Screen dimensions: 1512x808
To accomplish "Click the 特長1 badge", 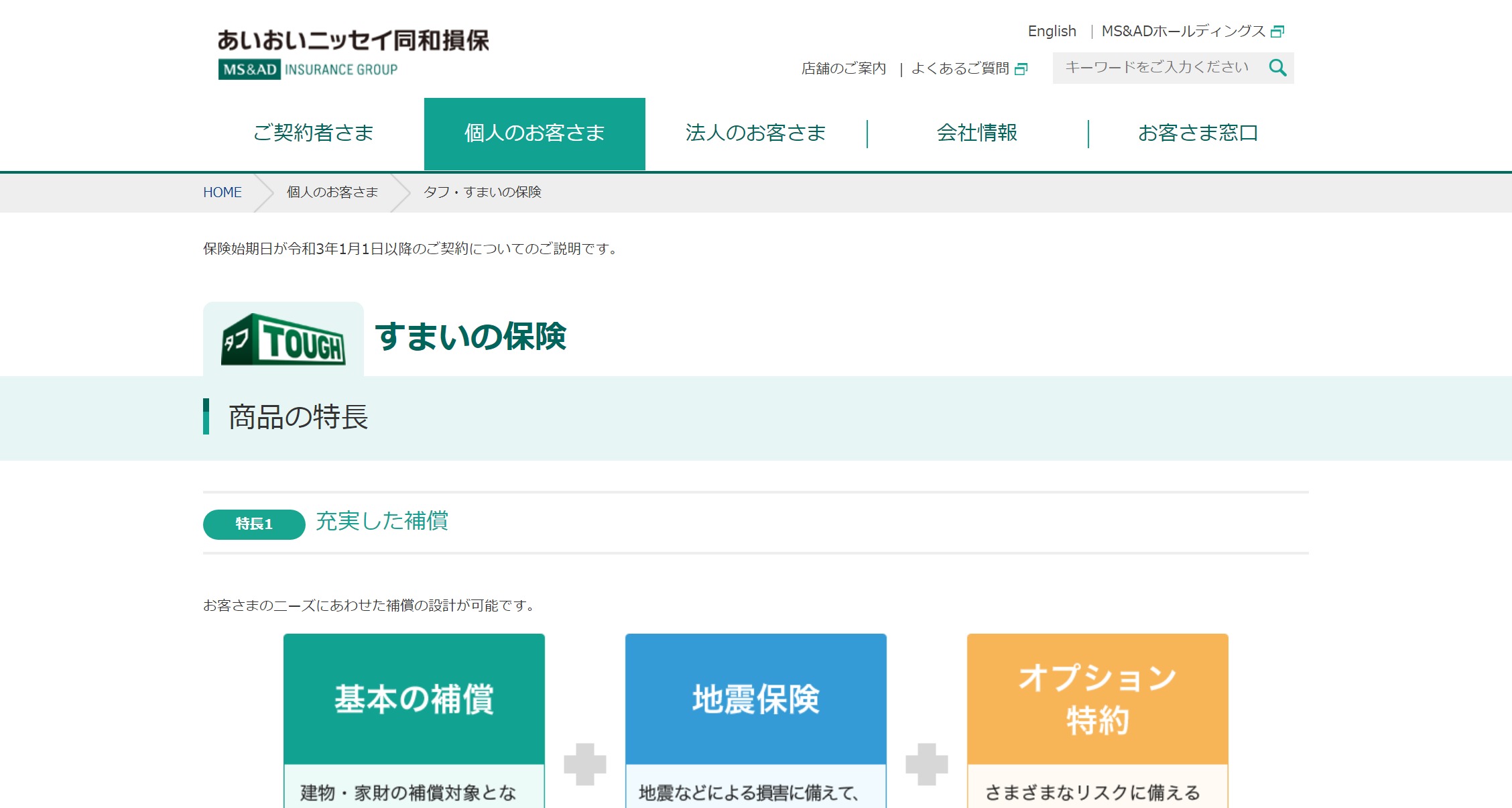I will (x=254, y=524).
